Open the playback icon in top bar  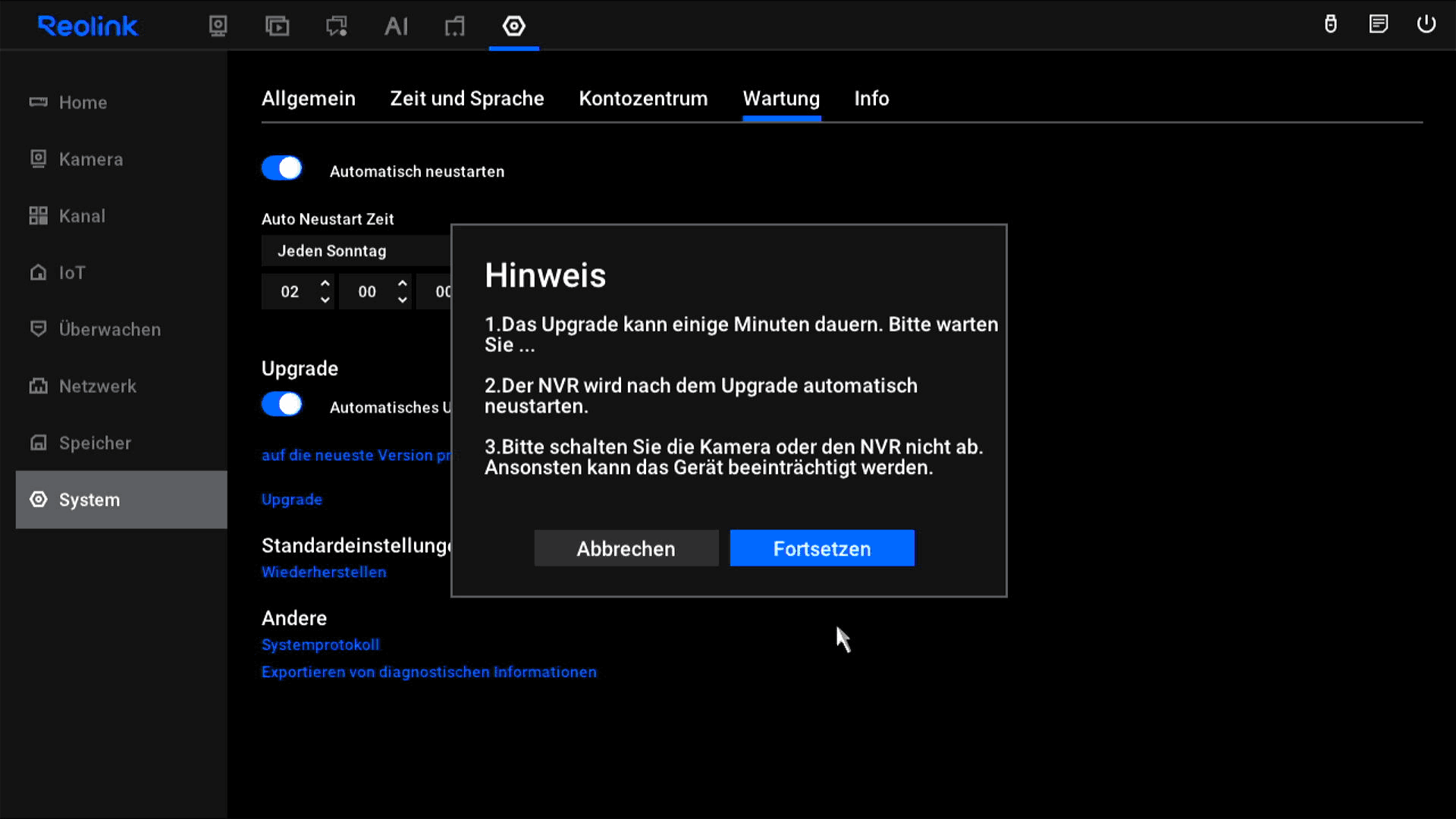[277, 27]
